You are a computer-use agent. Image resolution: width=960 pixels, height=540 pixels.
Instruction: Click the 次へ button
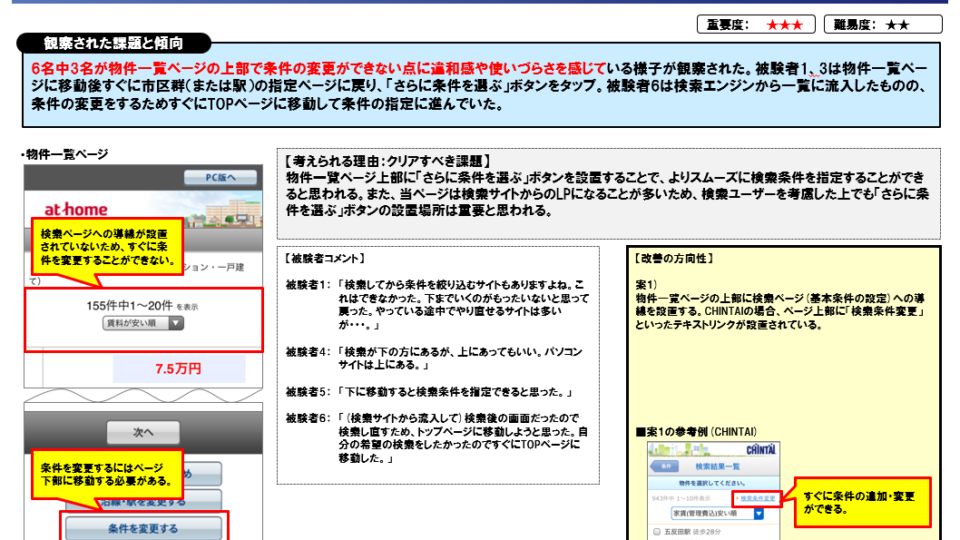click(x=143, y=432)
